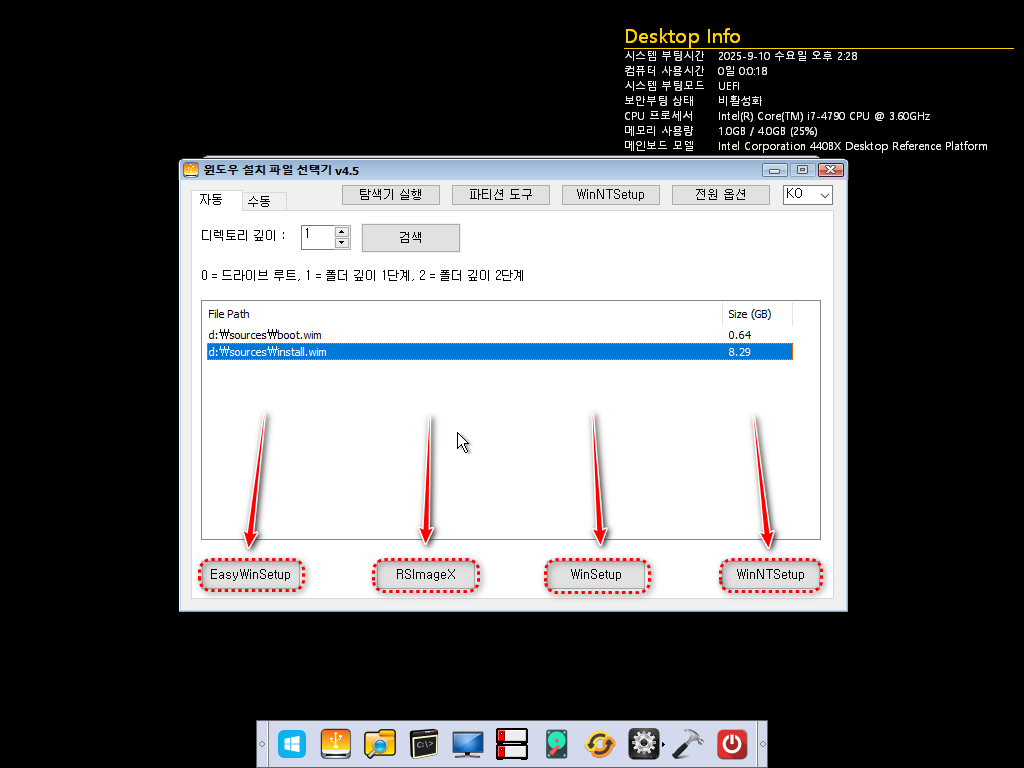Screen dimensions: 1024x768
Task: Click the EasyWinSetup button
Action: pos(251,575)
